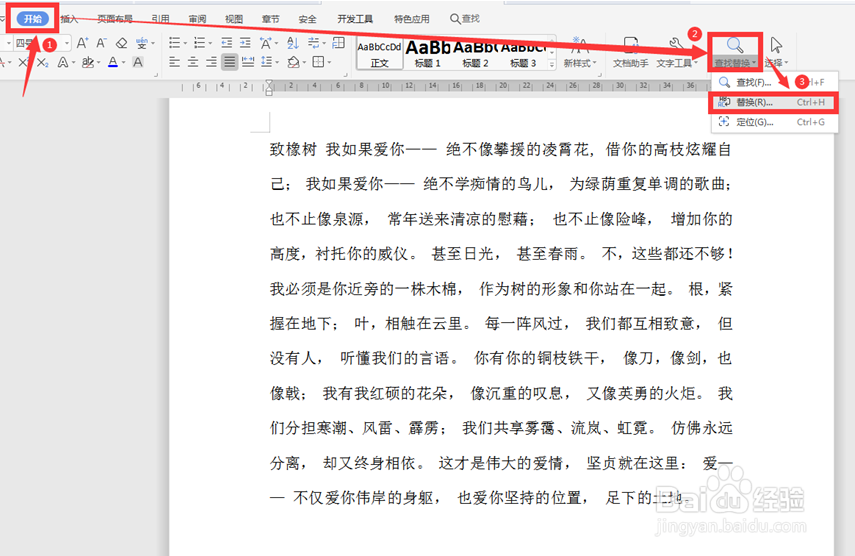Open the 章节 tab

(x=270, y=19)
